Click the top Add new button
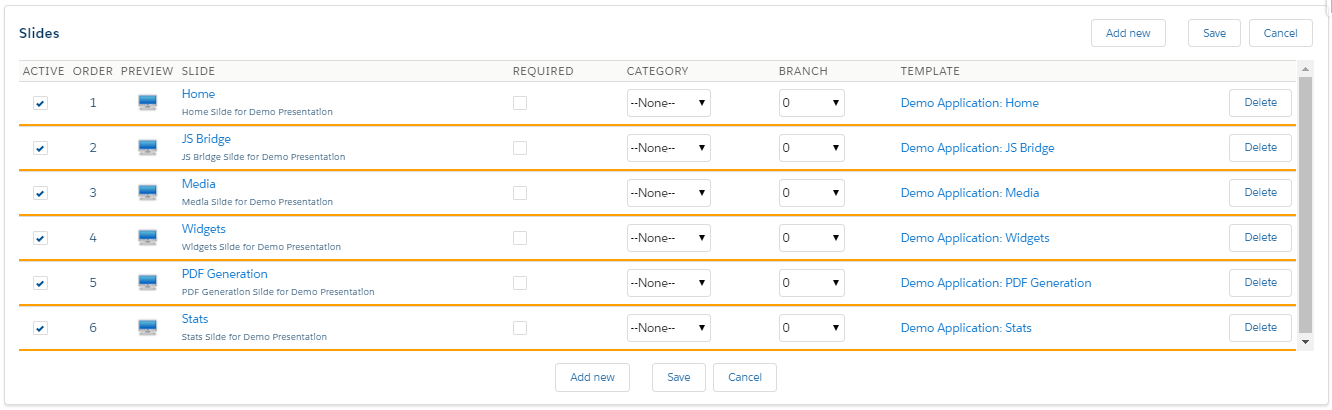 tap(1128, 33)
